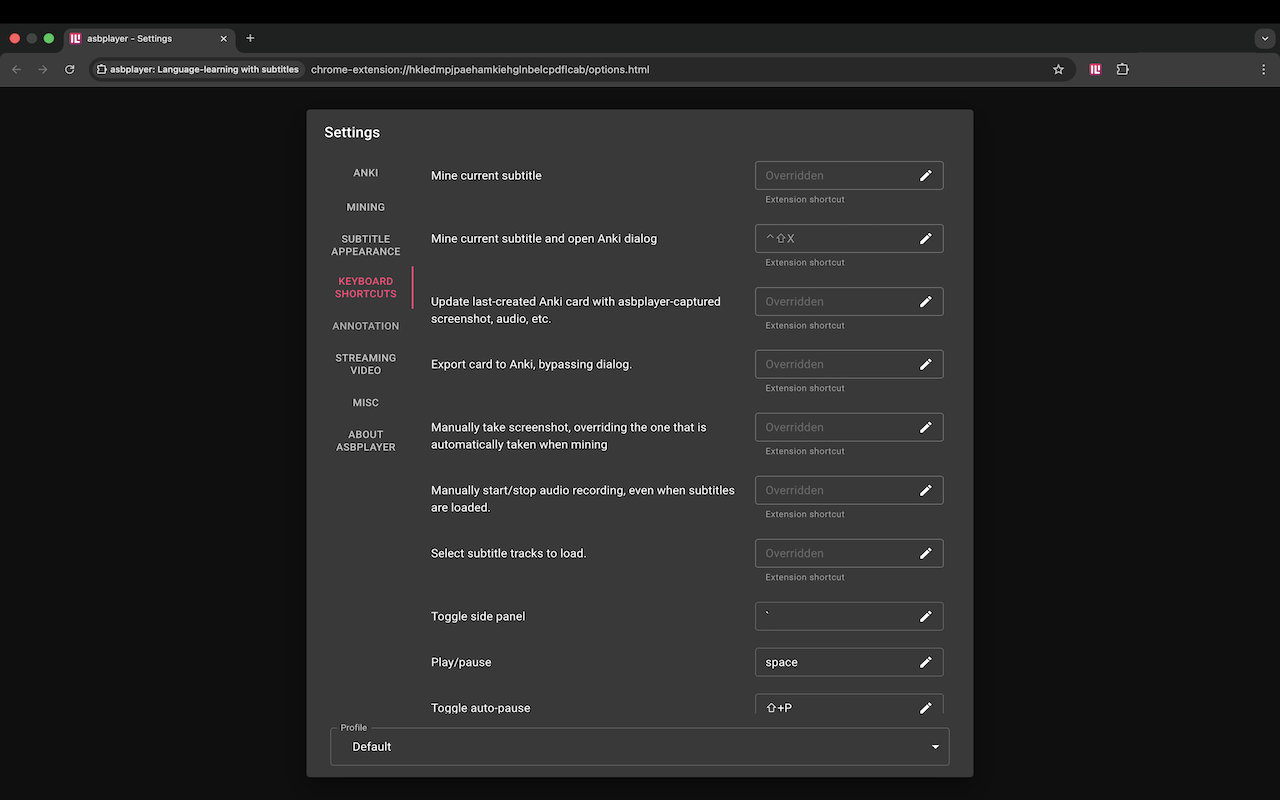Screen dimensions: 1280x800
Task: Edit the manual screenshot shortcut pencil icon
Action: (926, 427)
